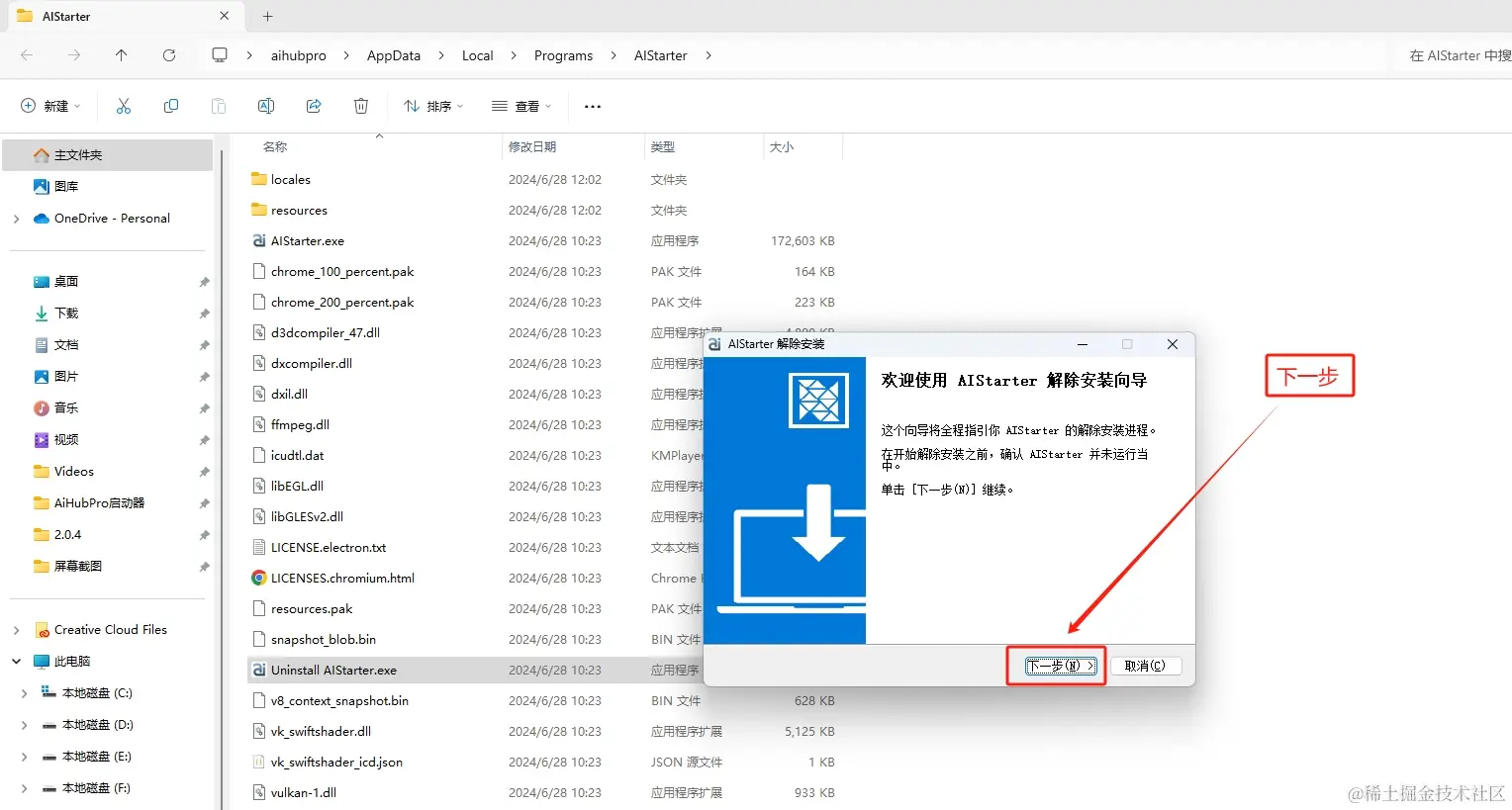The image size is (1512, 810).
Task: Click the computer icon beside the address path
Action: coord(219,55)
